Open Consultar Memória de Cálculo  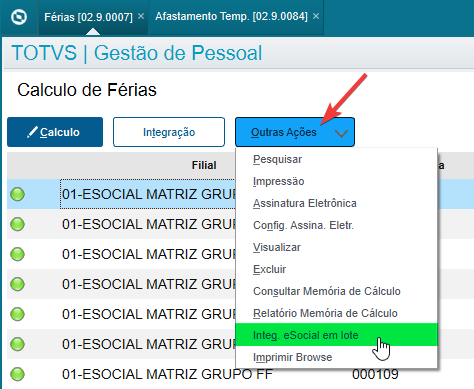[327, 291]
